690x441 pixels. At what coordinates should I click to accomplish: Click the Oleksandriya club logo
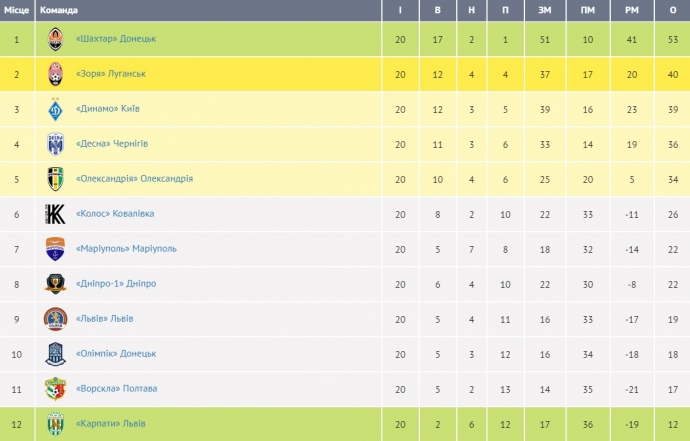point(56,179)
